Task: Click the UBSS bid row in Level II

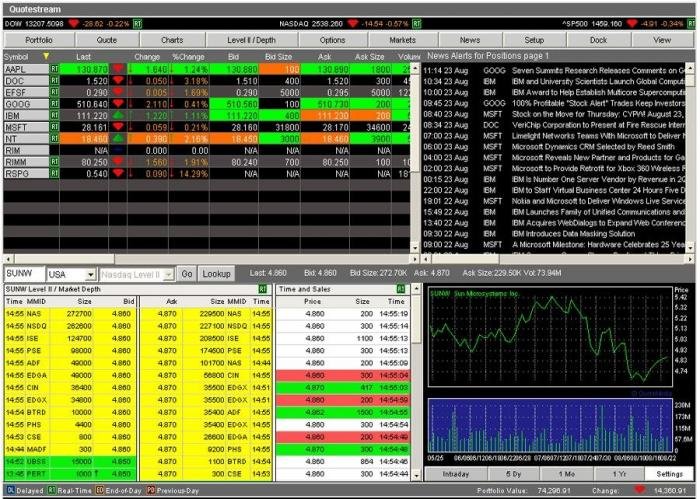Action: pyautogui.click(x=70, y=462)
